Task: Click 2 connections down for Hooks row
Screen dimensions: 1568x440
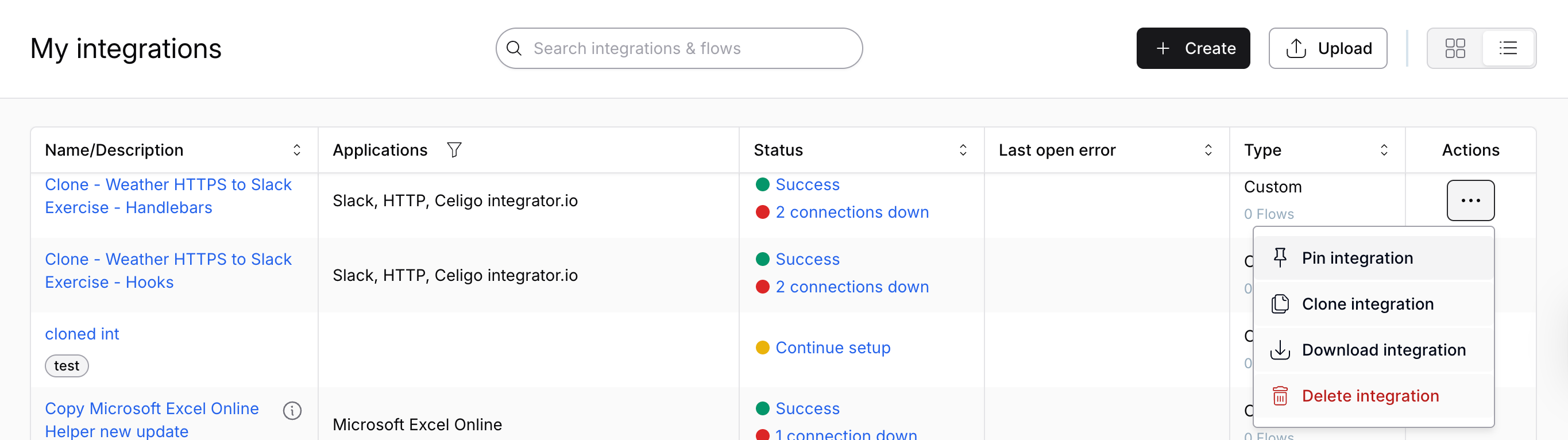Action: 852,287
